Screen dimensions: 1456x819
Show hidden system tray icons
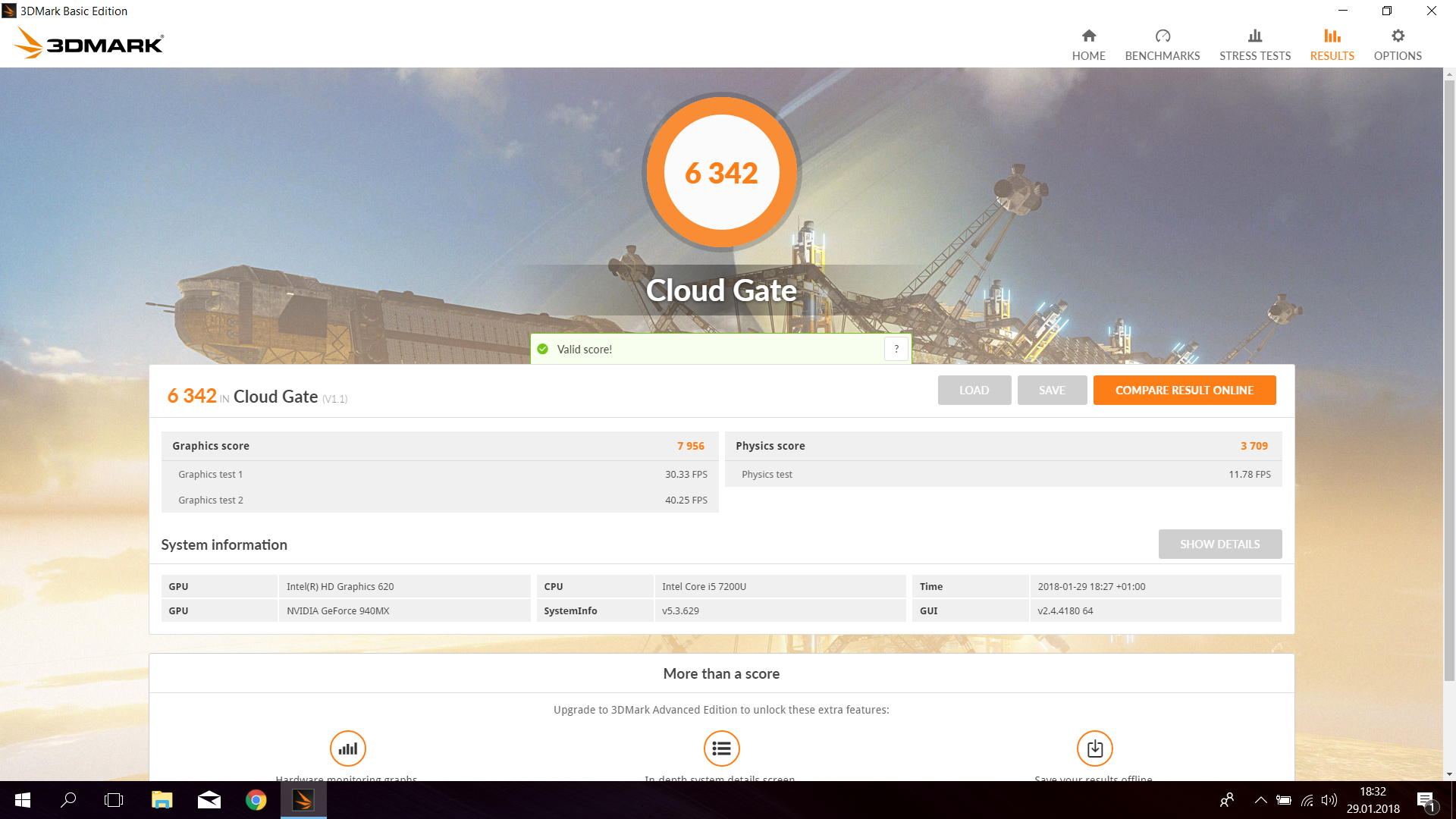[x=1260, y=800]
